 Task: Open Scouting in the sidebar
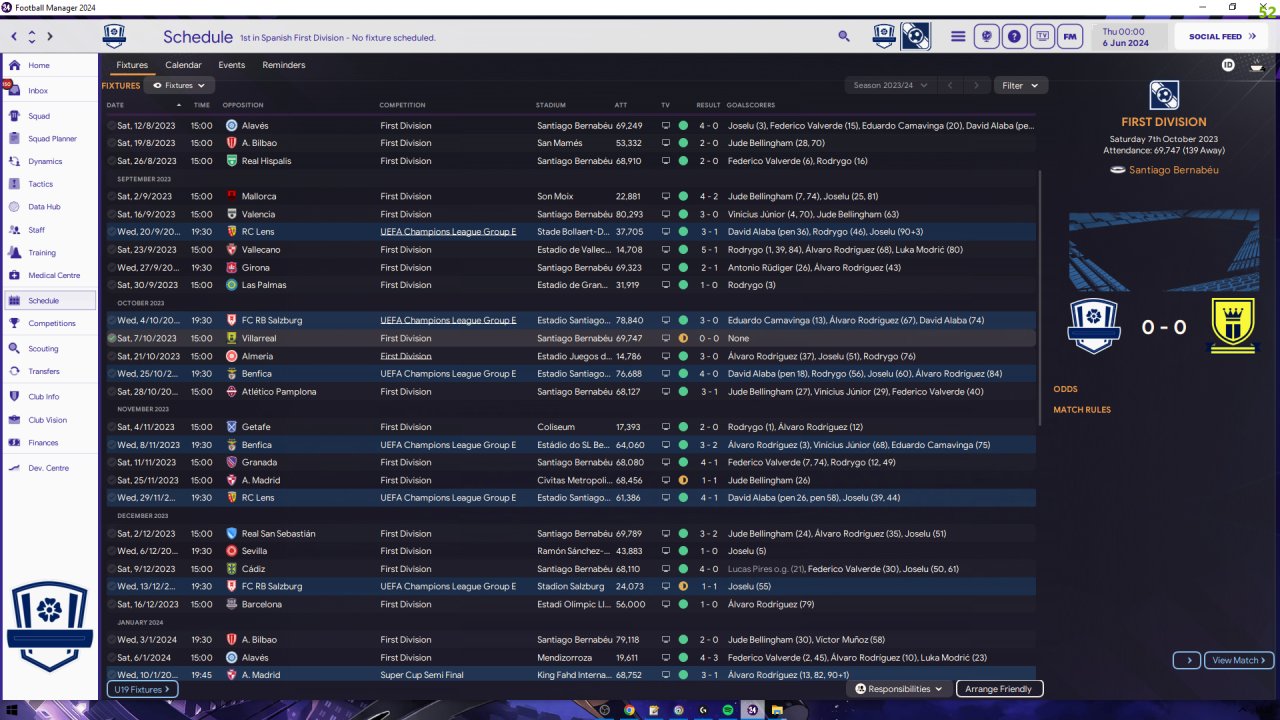click(50, 349)
